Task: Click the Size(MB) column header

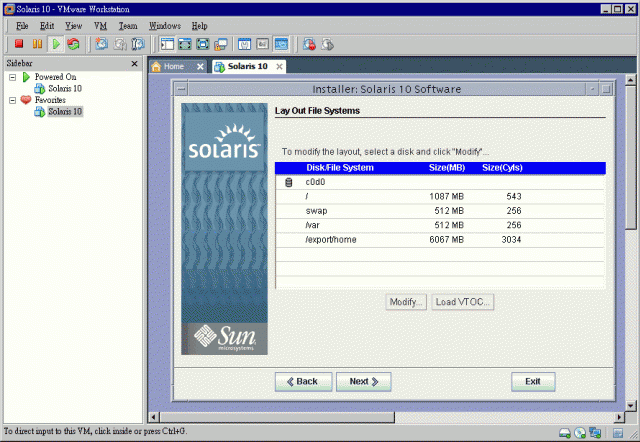Action: point(447,168)
